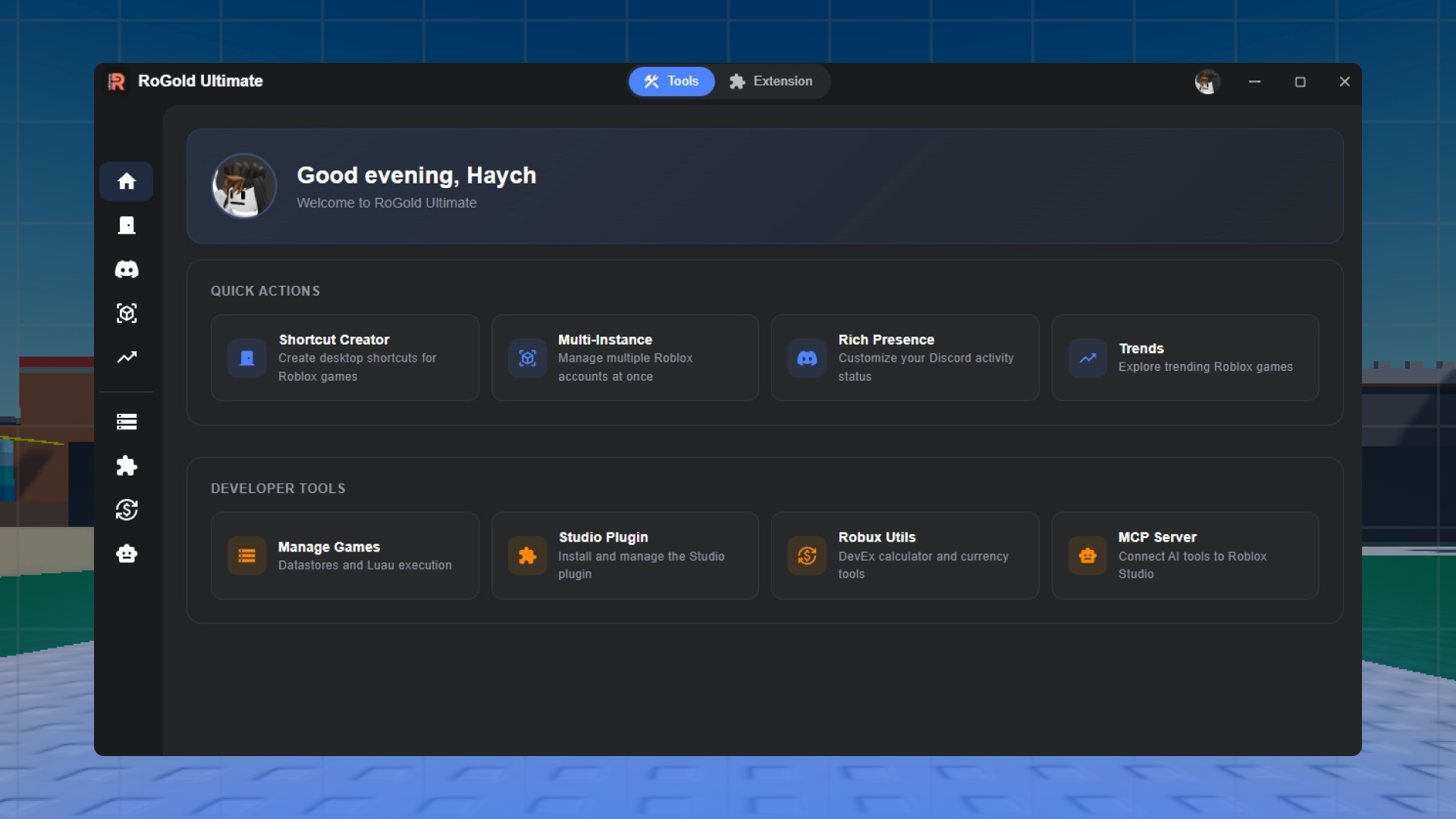This screenshot has height=819, width=1456.
Task: Open the Shortcut Creator quick action card
Action: point(344,358)
